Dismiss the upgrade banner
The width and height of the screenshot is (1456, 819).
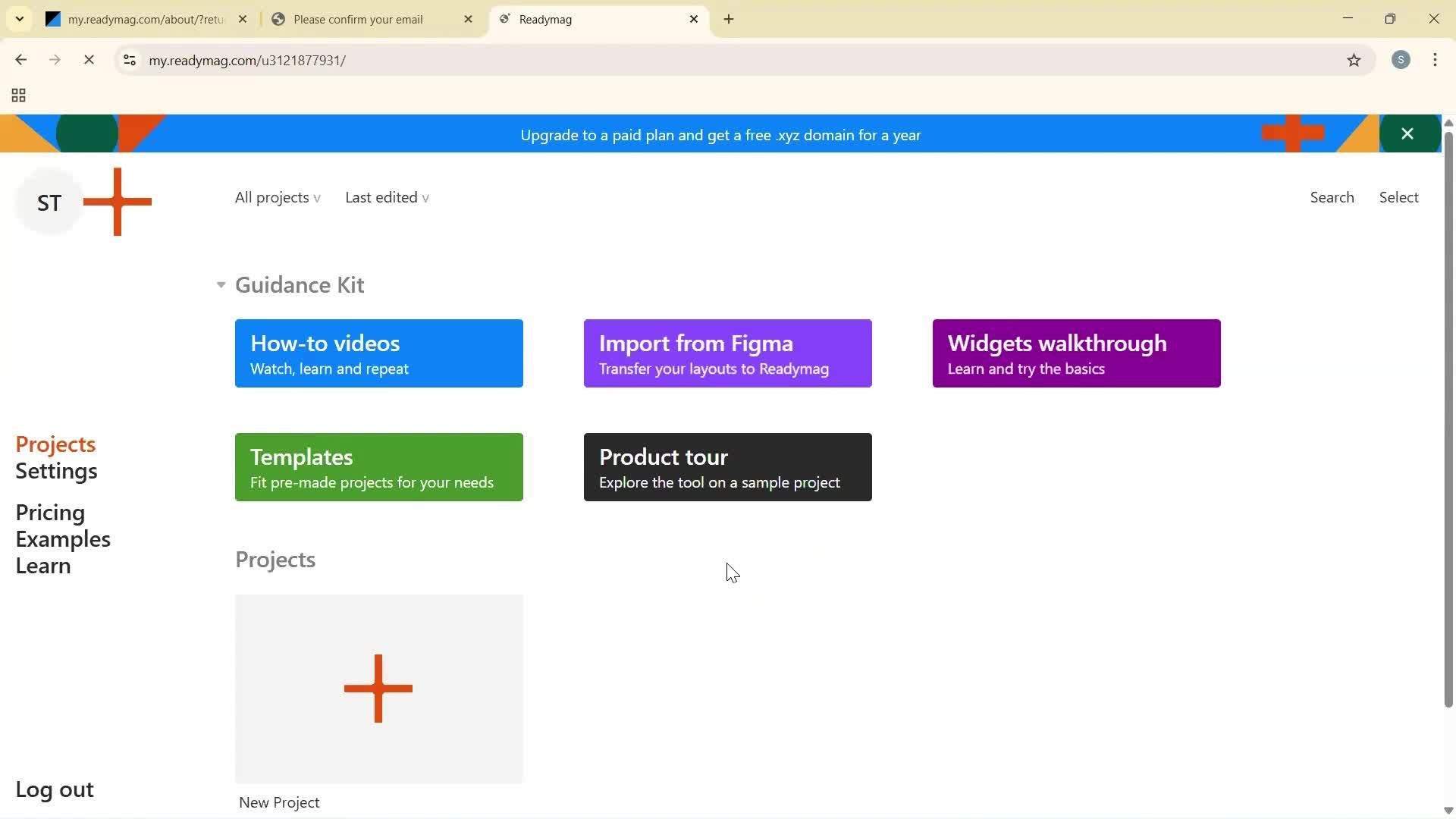(x=1407, y=133)
